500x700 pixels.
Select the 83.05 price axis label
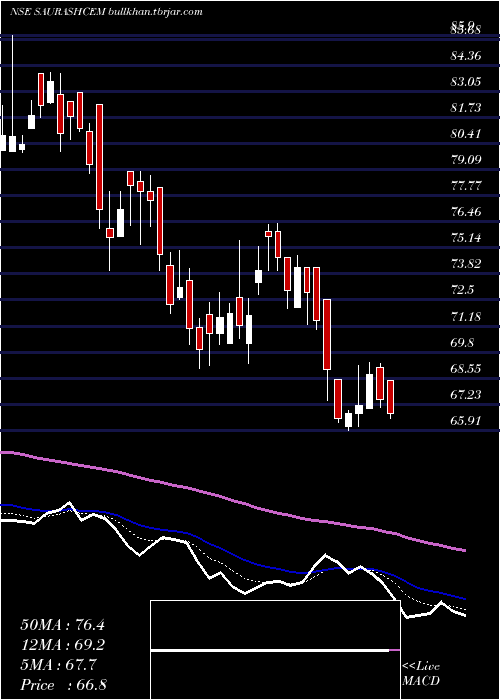click(x=465, y=82)
